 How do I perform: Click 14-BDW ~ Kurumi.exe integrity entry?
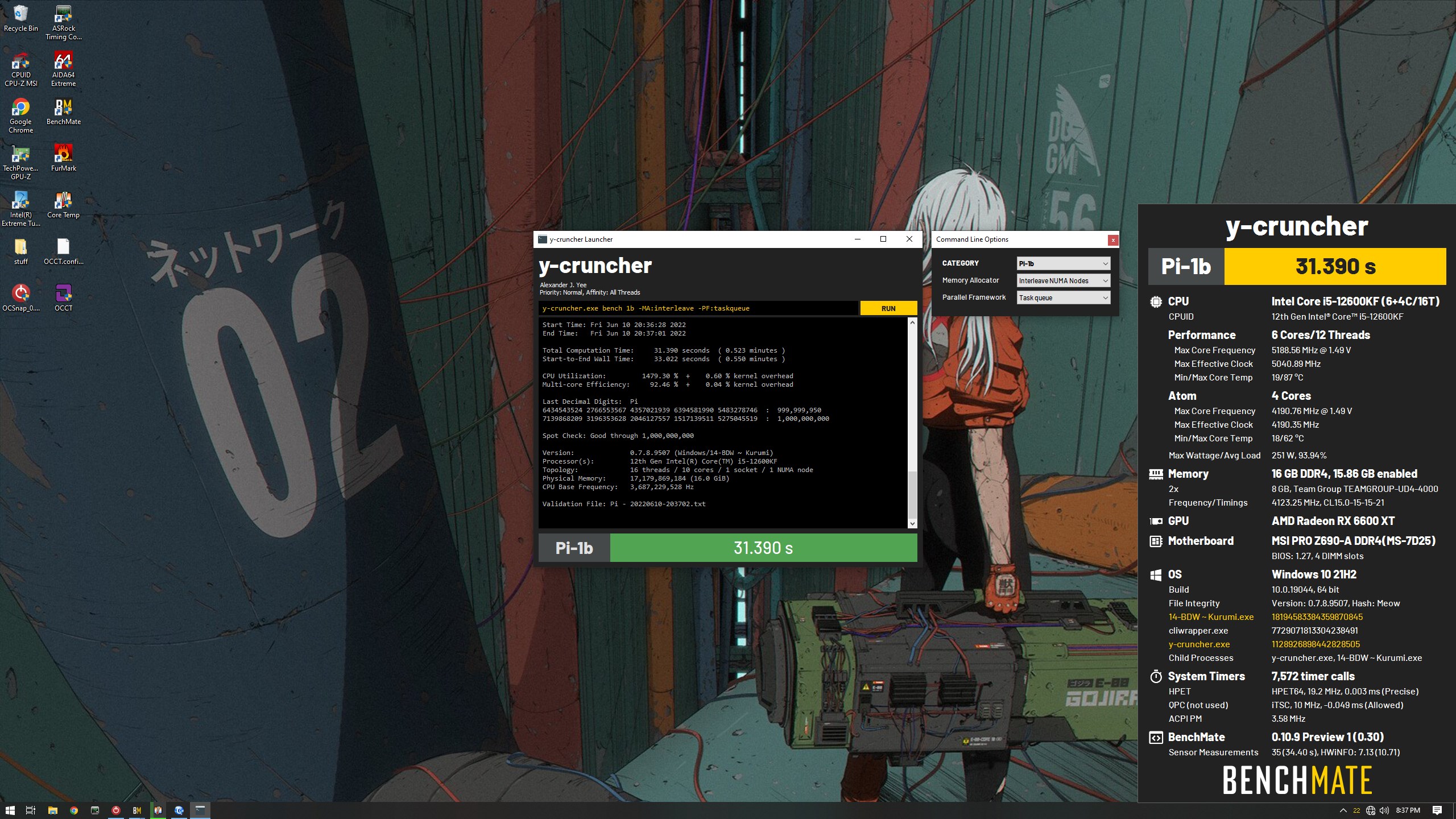pyautogui.click(x=1211, y=617)
